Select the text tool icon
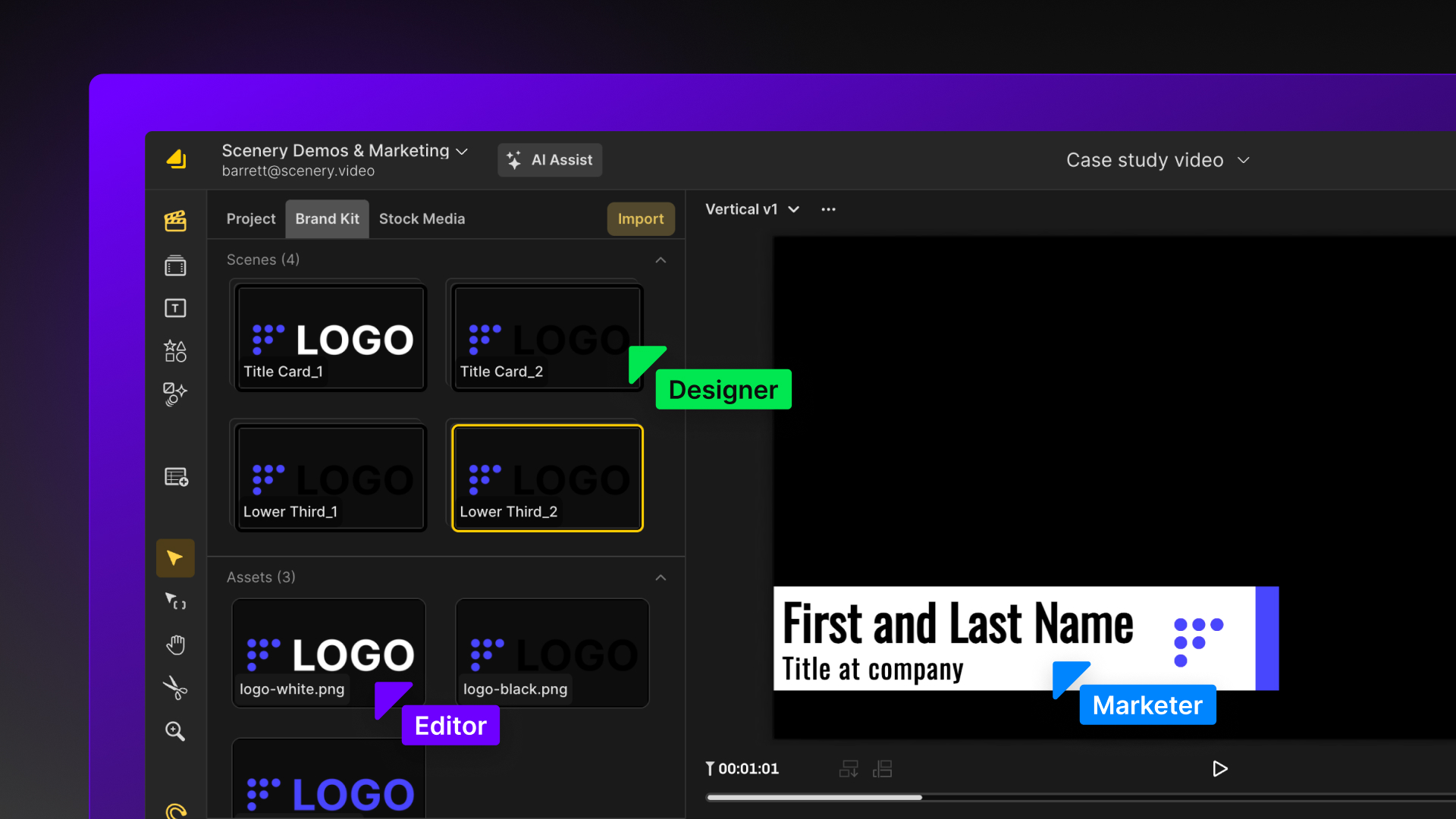 pos(176,307)
